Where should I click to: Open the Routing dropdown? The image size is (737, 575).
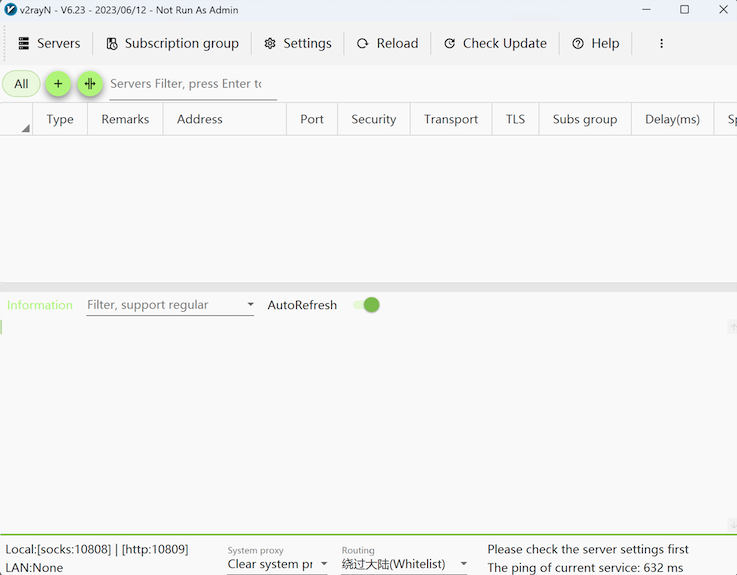coord(404,564)
